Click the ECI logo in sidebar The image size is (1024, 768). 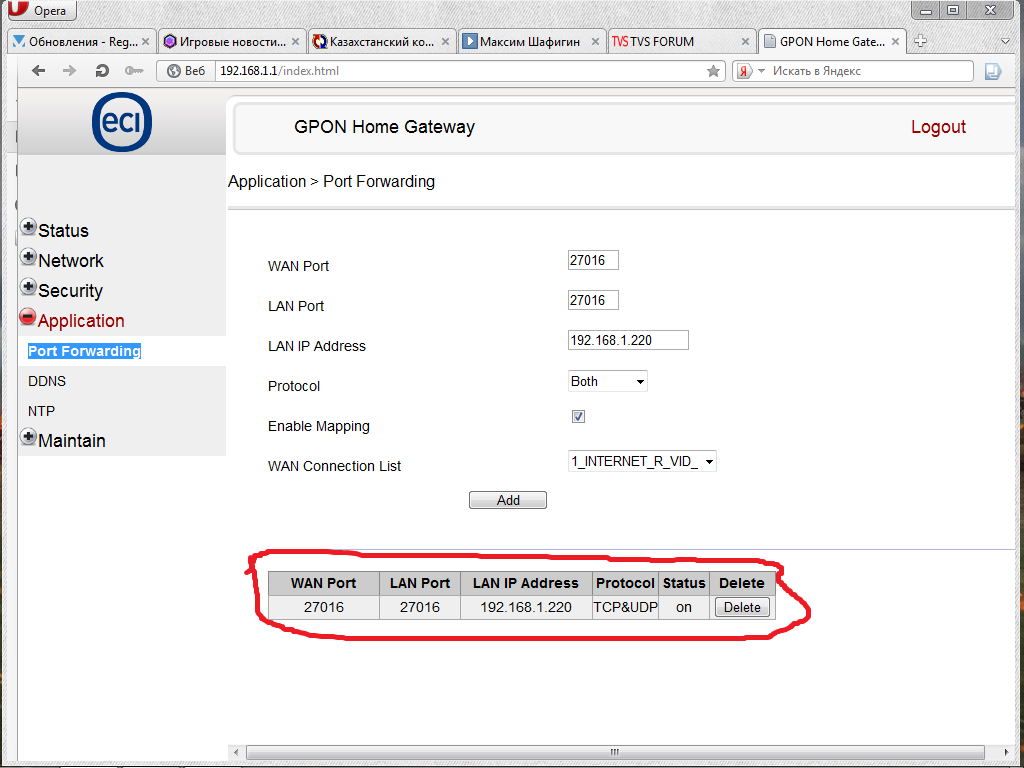coord(122,123)
